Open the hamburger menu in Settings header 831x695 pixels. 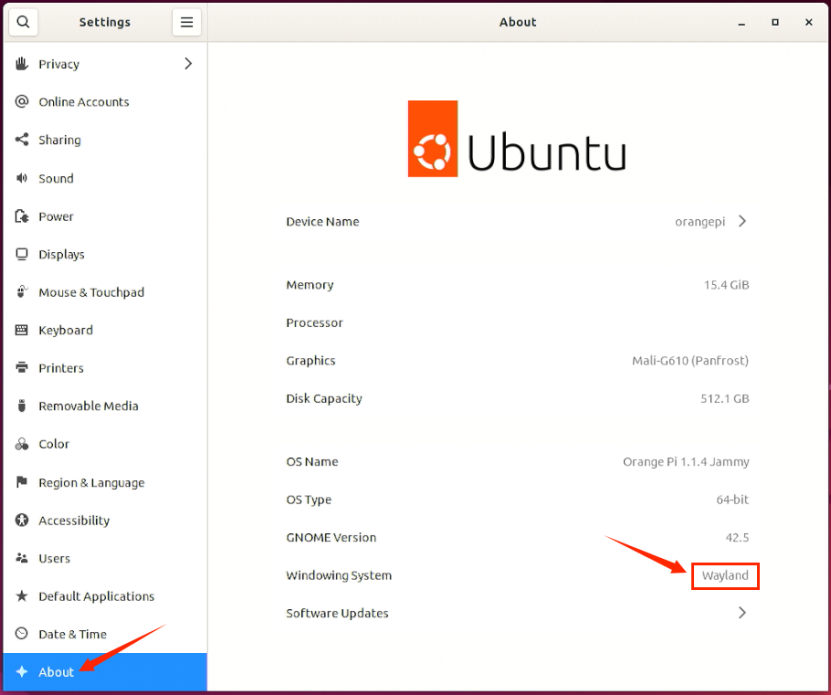(187, 22)
